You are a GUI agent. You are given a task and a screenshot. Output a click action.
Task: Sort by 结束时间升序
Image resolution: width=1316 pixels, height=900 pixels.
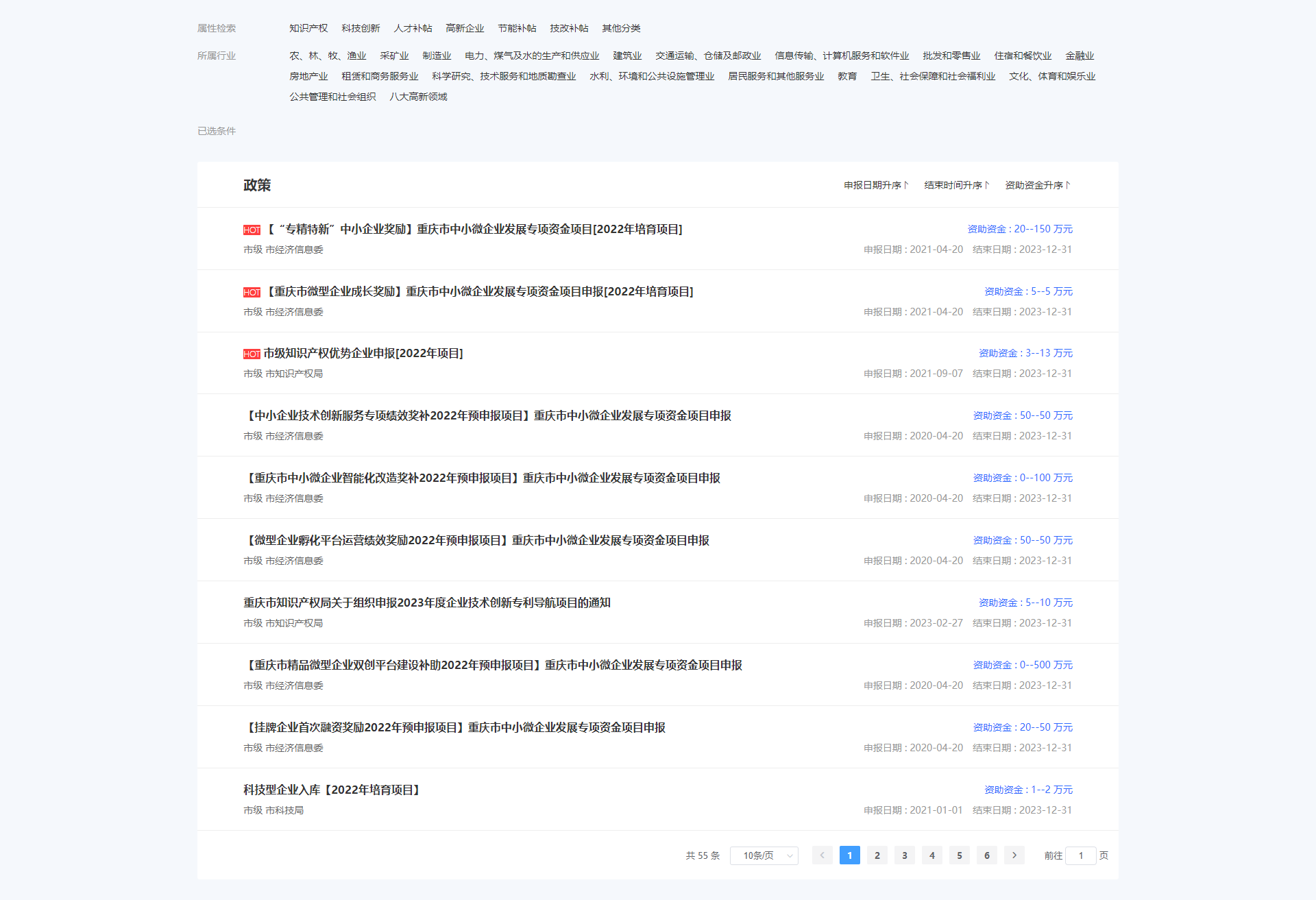click(956, 185)
